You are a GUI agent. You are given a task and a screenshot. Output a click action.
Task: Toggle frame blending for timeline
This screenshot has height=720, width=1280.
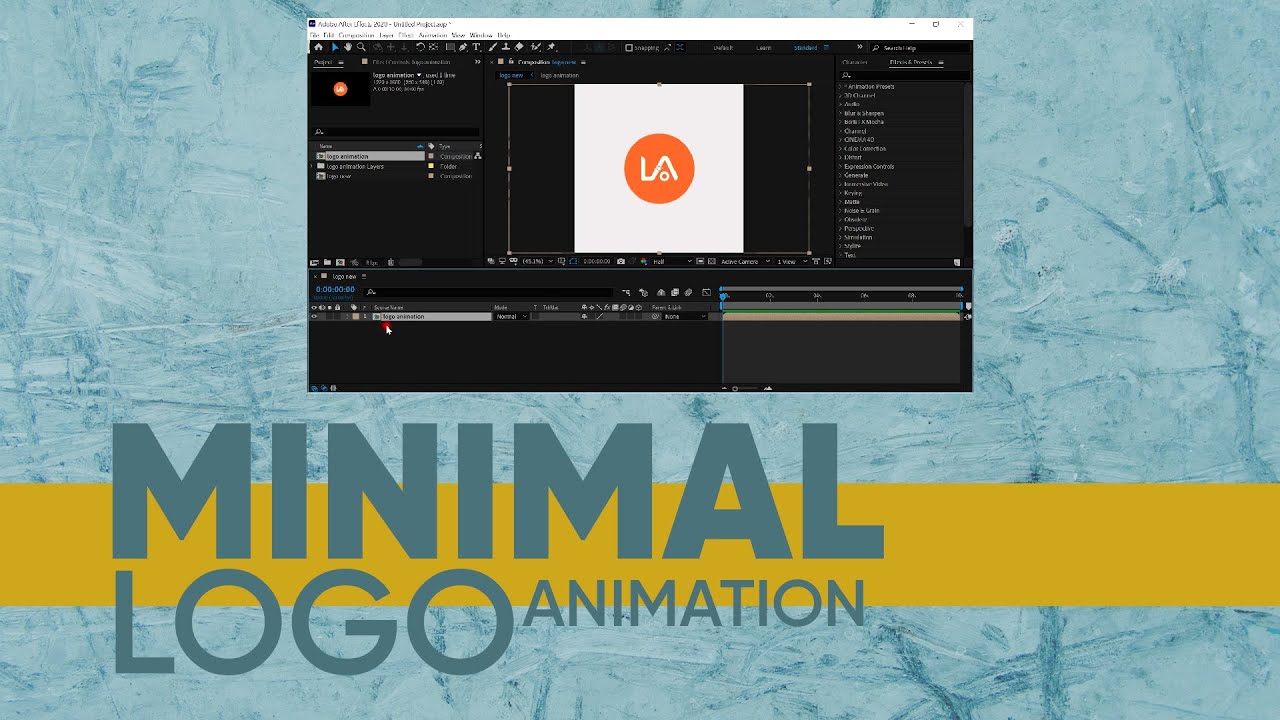click(x=675, y=292)
